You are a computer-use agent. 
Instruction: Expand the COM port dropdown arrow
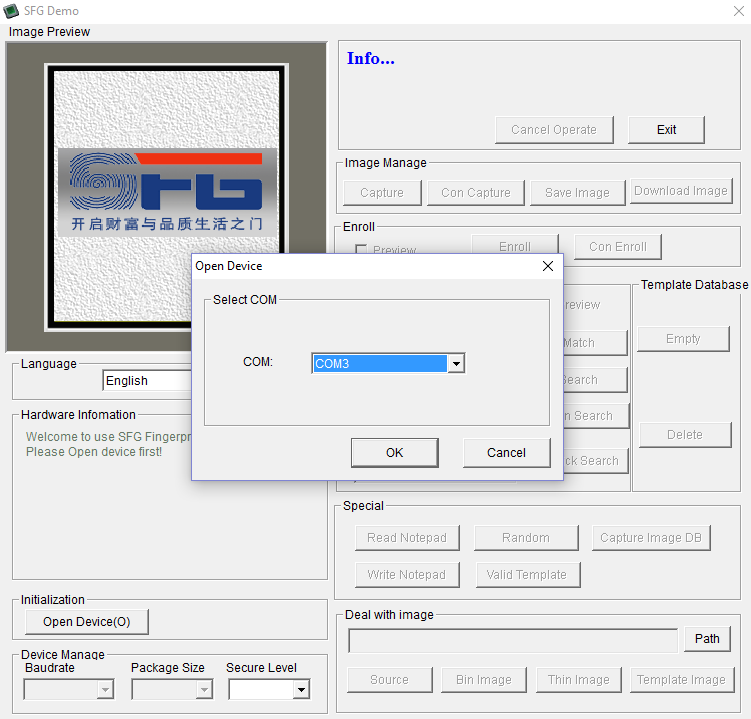(456, 364)
